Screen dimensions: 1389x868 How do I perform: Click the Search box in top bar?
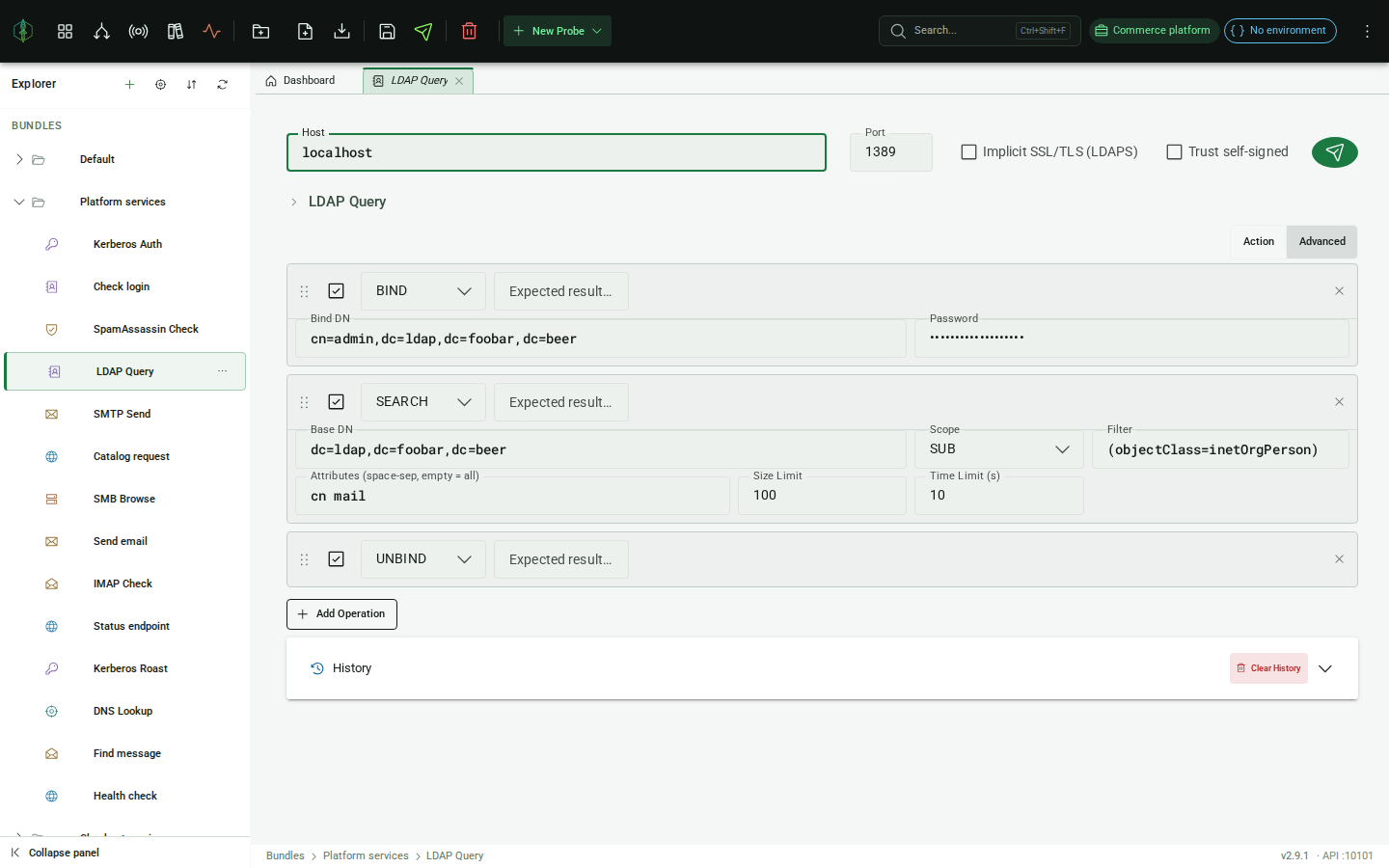pos(979,31)
